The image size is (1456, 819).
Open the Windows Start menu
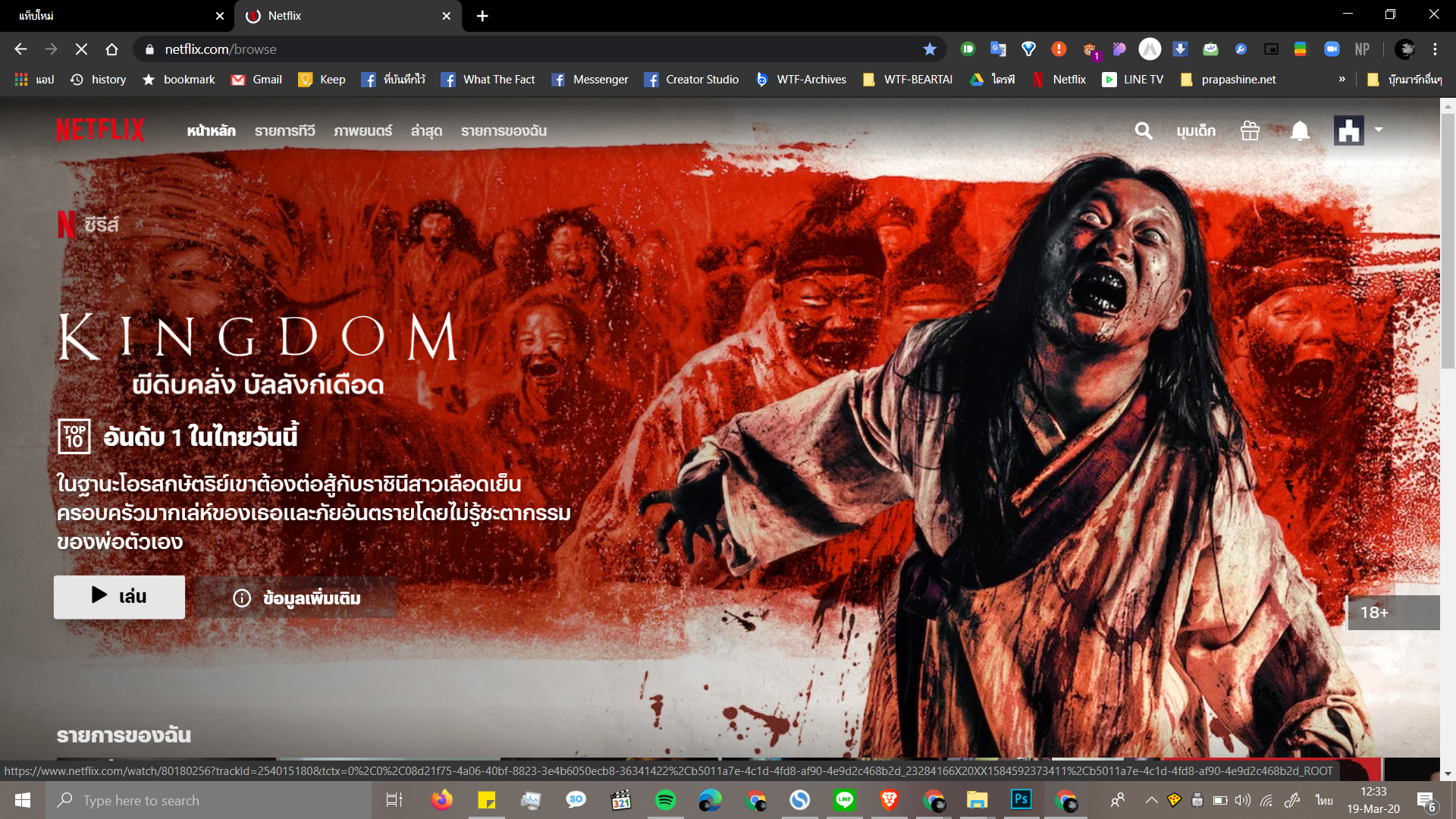(x=23, y=800)
